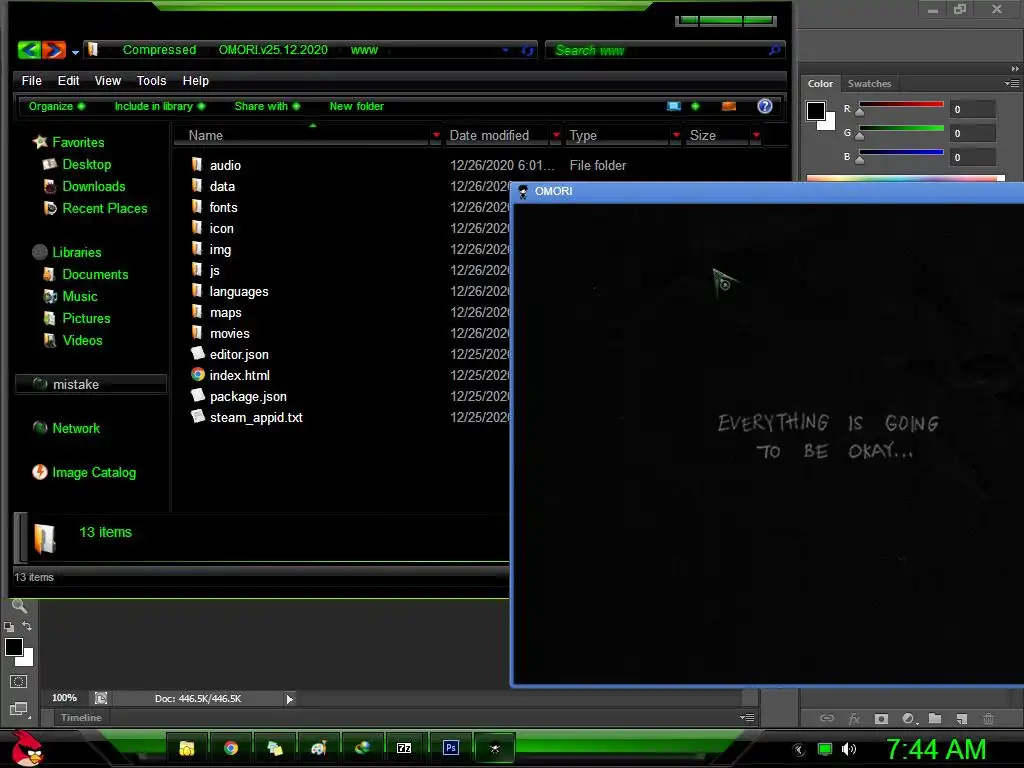Click the change view icon in Explorer
The image size is (1024, 768).
point(674,106)
